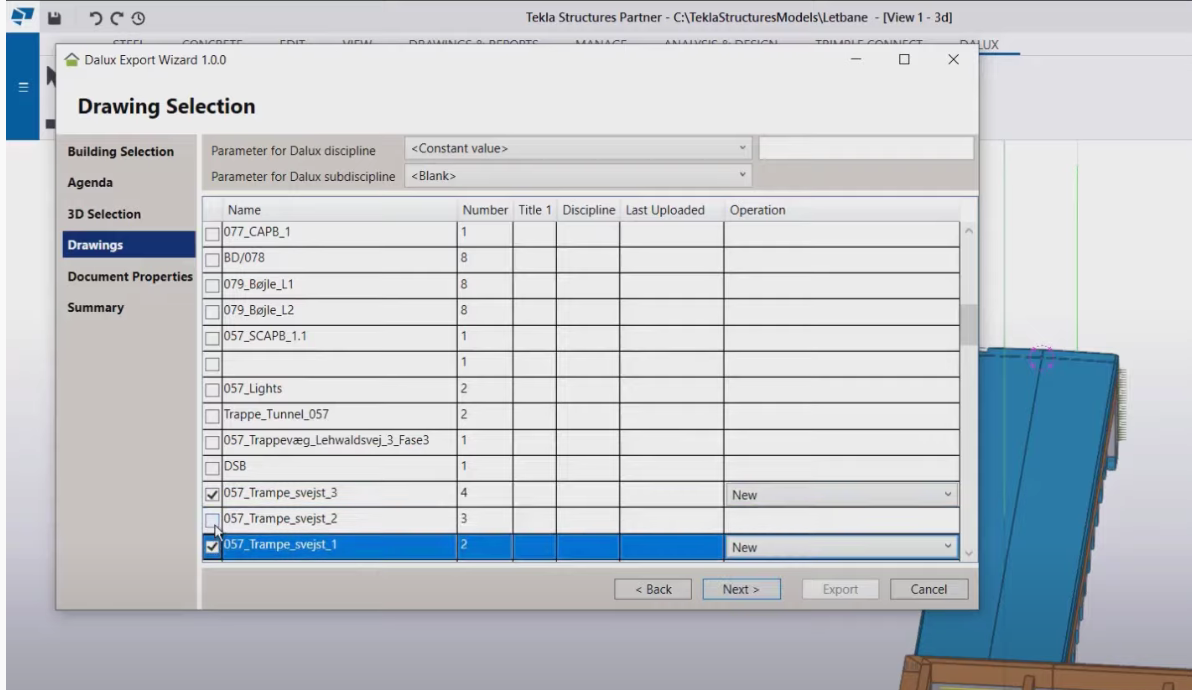Click the Redo arrow icon
Viewport: 1192px width, 690px height.
(x=116, y=18)
